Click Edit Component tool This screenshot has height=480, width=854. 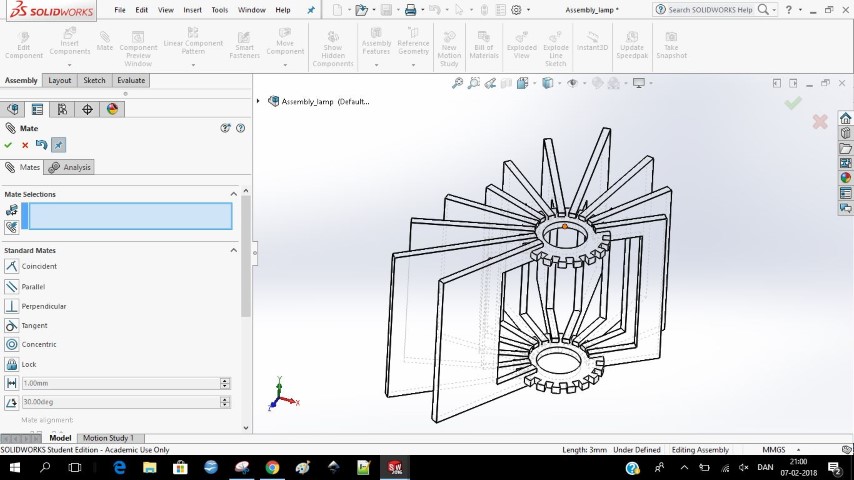(23, 45)
